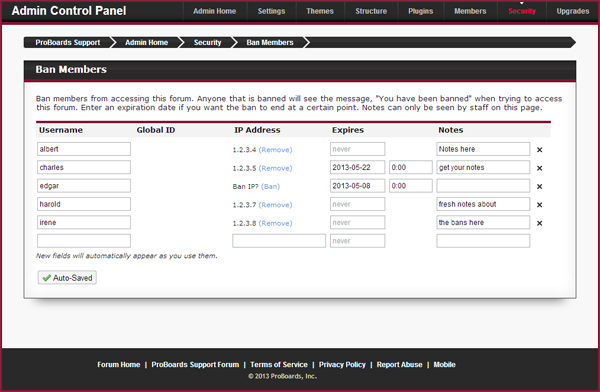
Task: Delete the albert ban row with X
Action: [539, 150]
